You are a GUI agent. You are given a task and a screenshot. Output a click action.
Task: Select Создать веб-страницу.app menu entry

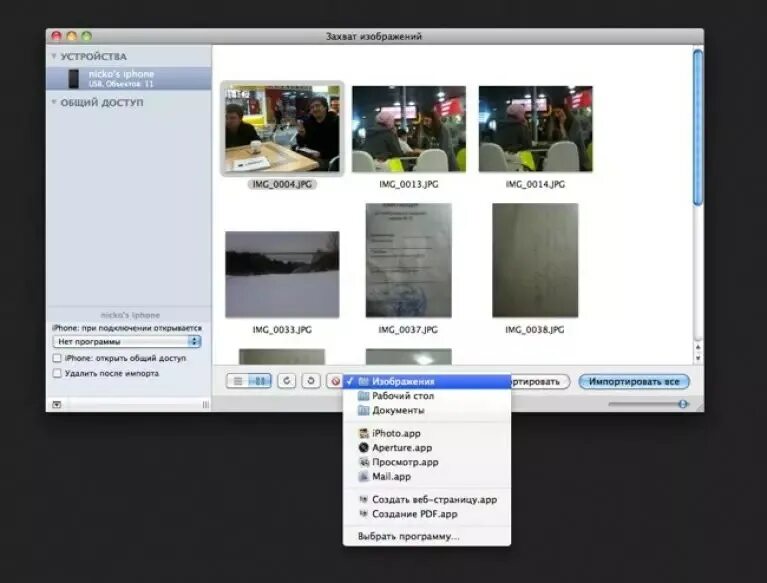pos(427,499)
